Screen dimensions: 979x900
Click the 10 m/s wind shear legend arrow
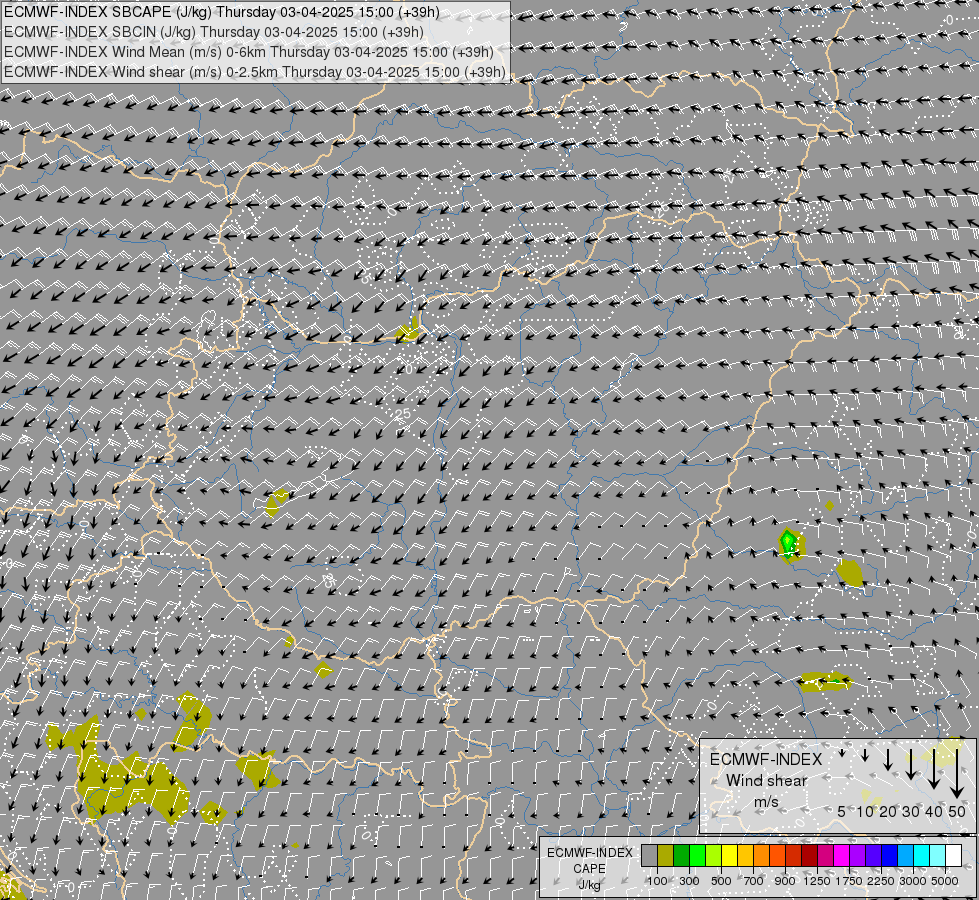pos(865,755)
